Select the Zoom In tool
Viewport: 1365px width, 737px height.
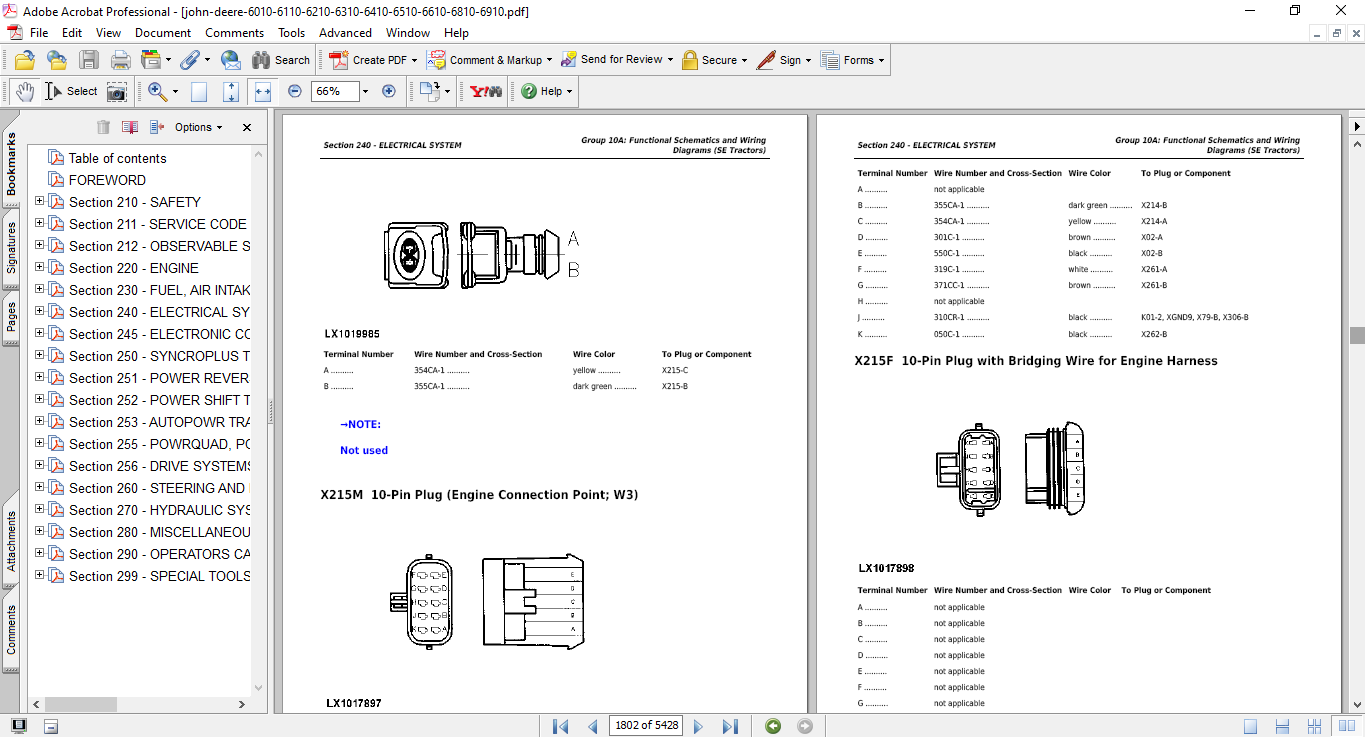click(157, 91)
